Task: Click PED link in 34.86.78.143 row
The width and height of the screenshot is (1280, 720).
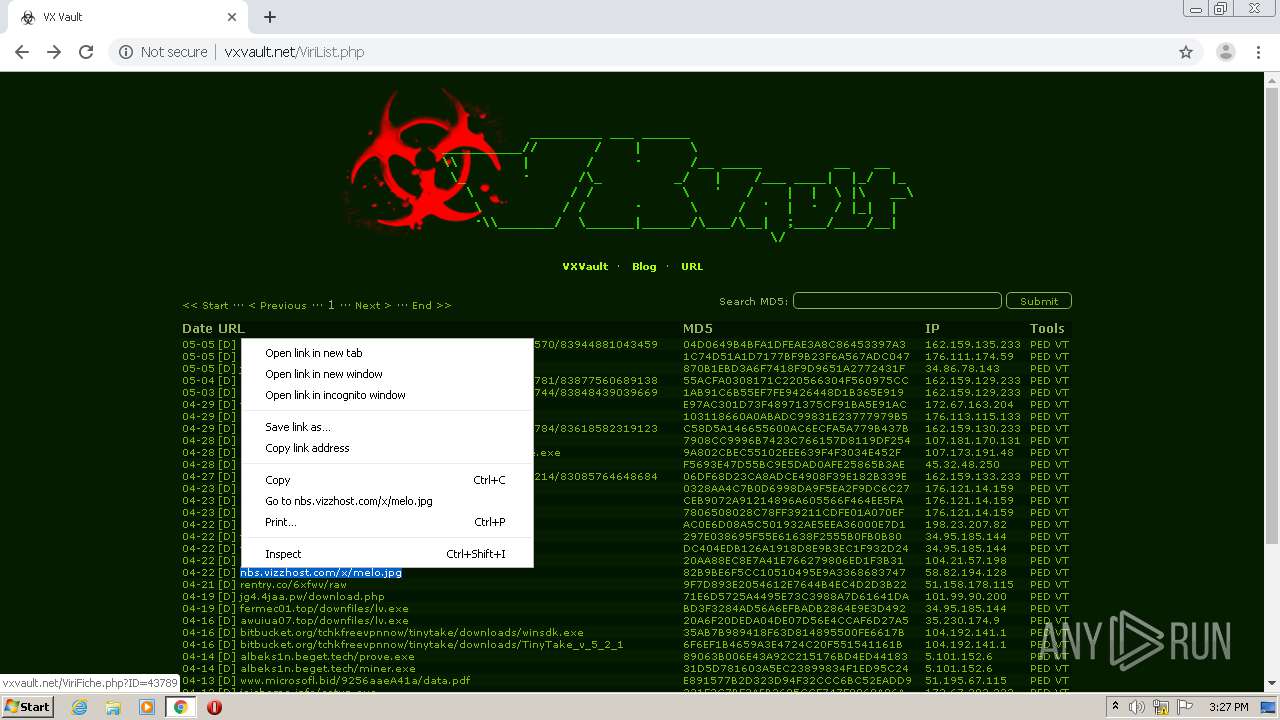Action: coord(1040,369)
